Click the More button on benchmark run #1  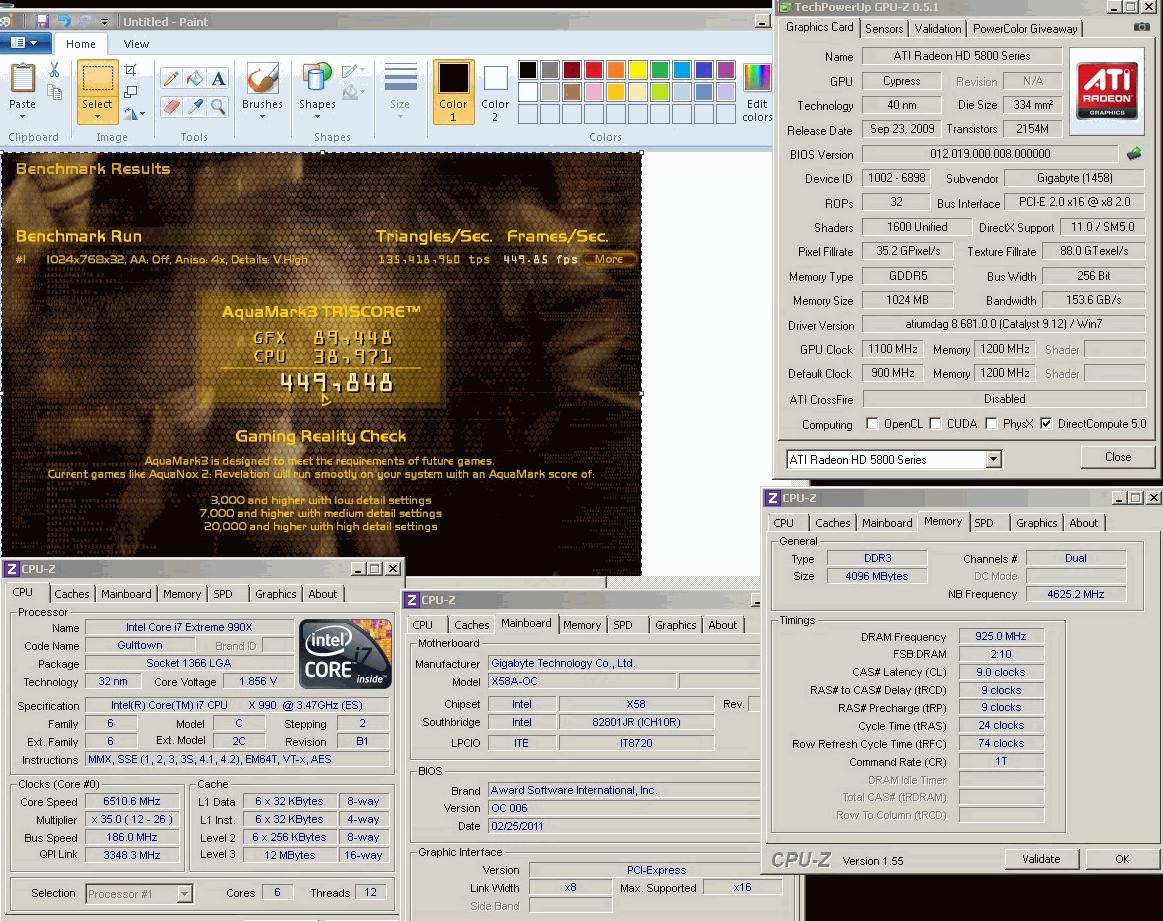click(x=609, y=259)
